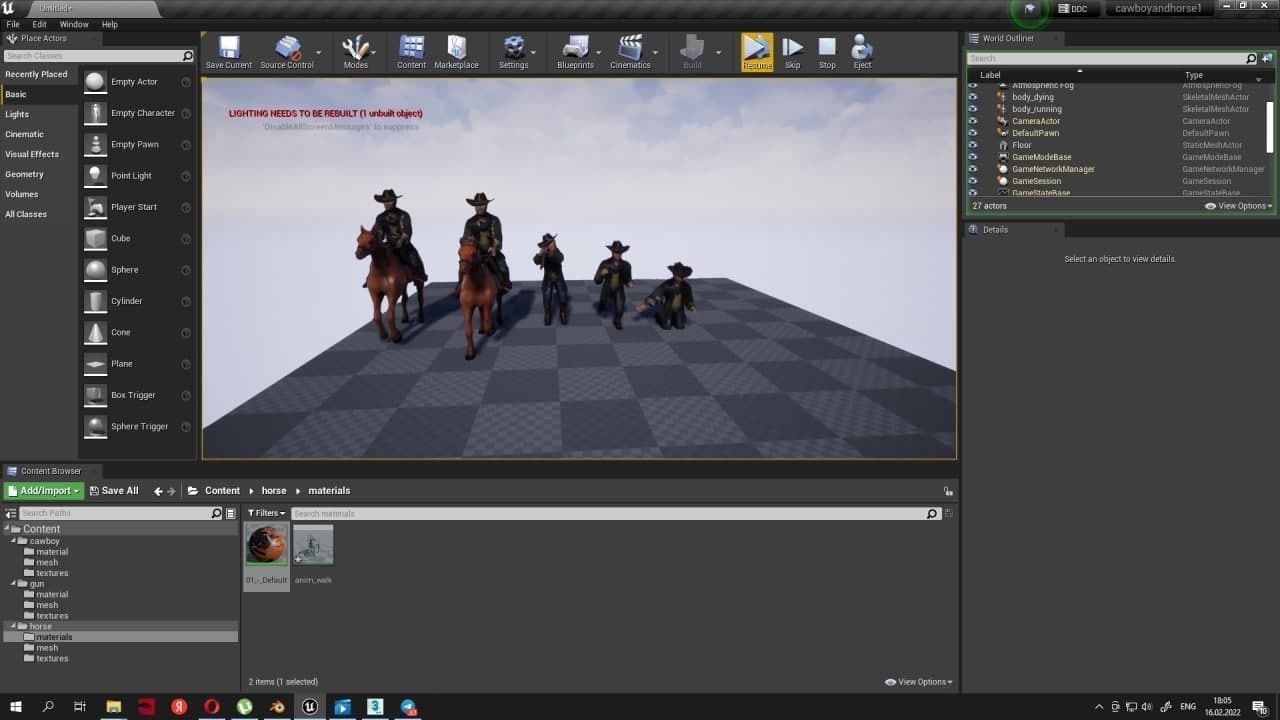Viewport: 1280px width, 720px height.
Task: Open the Modes toolbar icon
Action: [355, 52]
